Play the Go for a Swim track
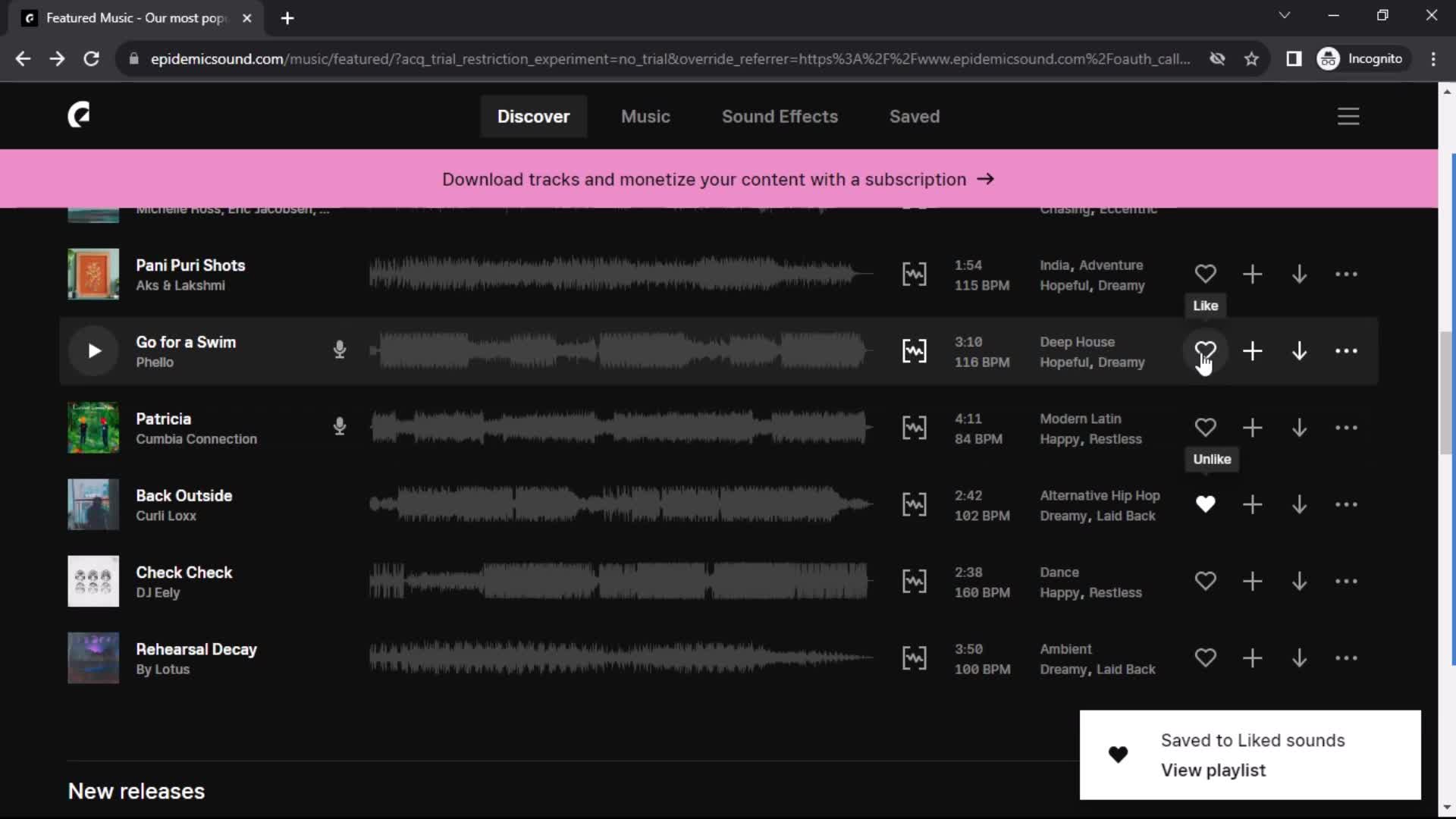The image size is (1456, 819). 93,350
